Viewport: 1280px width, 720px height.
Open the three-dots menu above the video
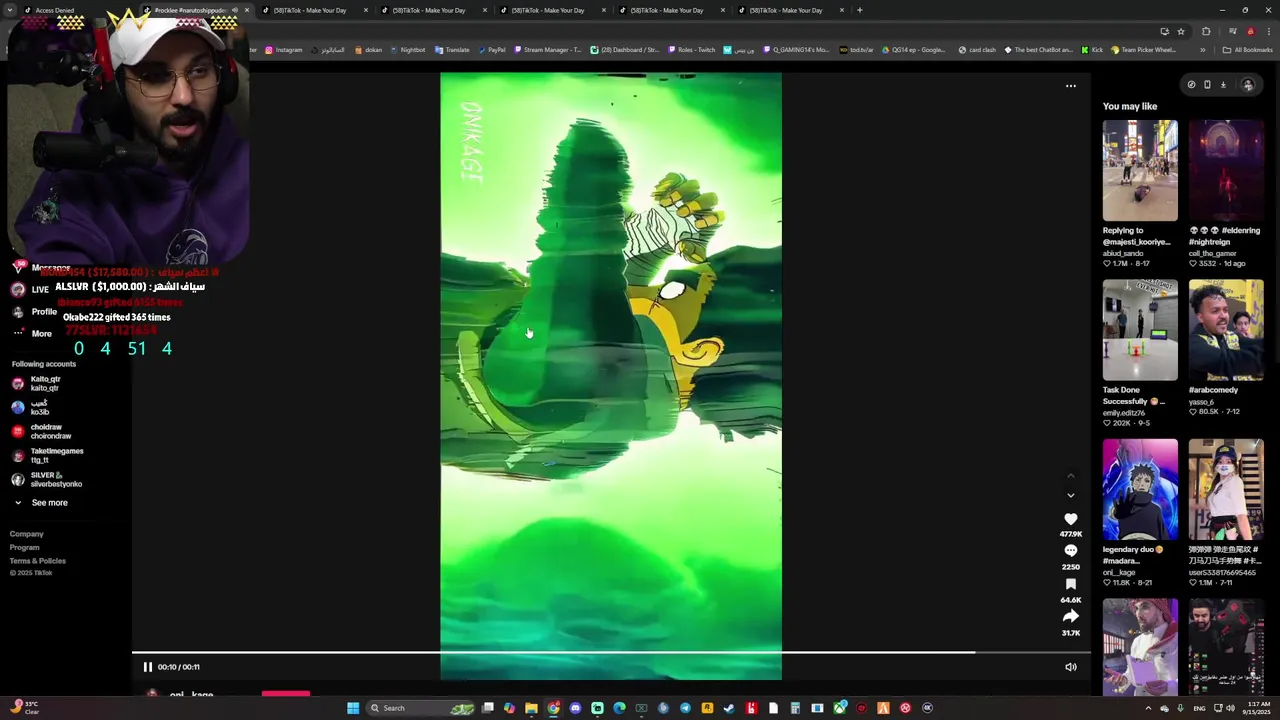coord(1070,86)
